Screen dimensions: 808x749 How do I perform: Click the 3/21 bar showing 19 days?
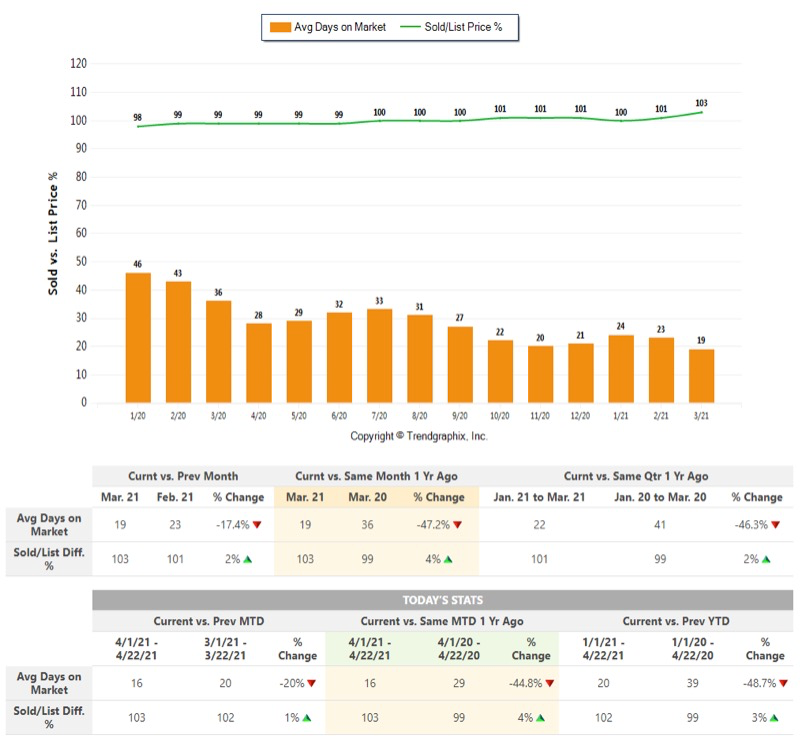[701, 376]
